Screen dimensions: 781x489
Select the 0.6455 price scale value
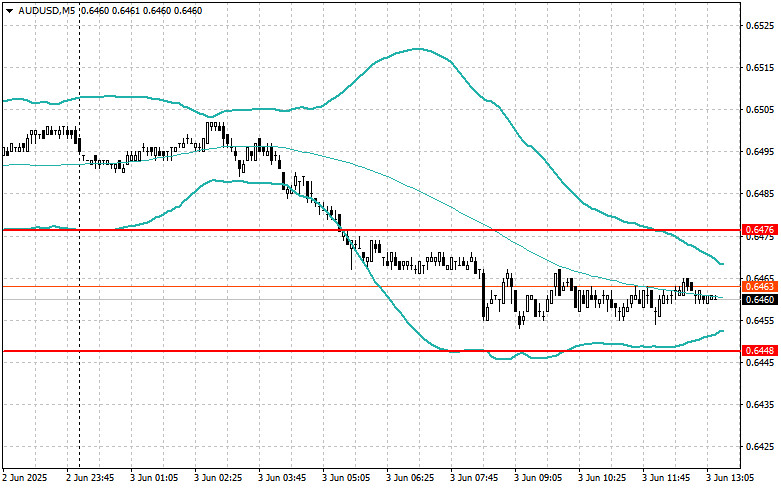tap(760, 320)
